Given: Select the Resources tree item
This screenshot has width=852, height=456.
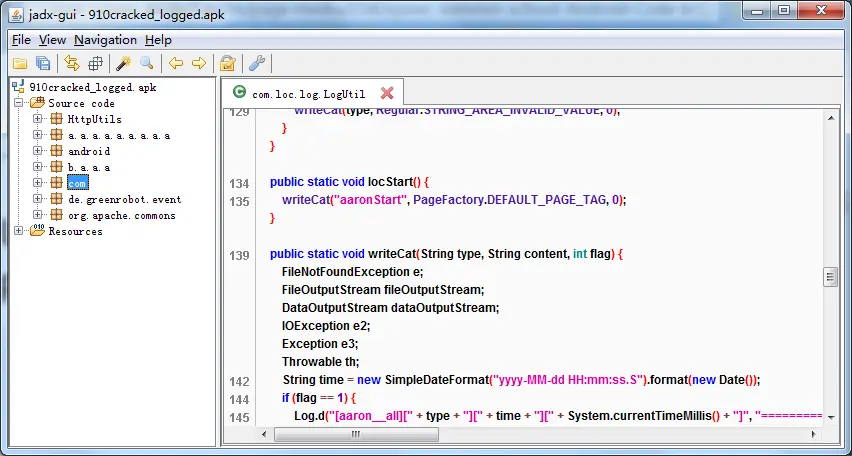Looking at the screenshot, I should [x=75, y=231].
